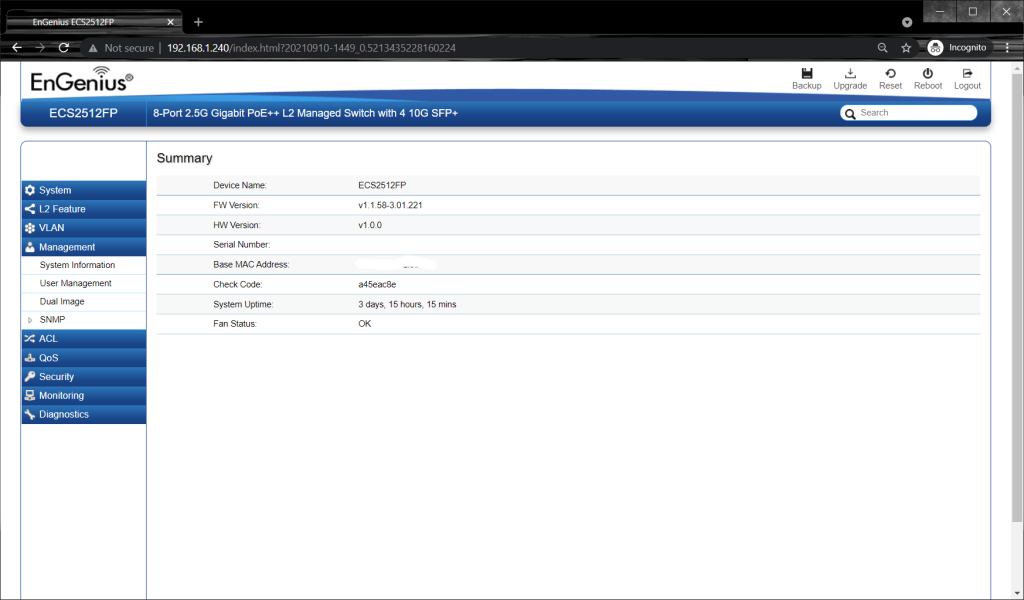
Task: Click the VLAN cluster icon
Action: tap(30, 228)
